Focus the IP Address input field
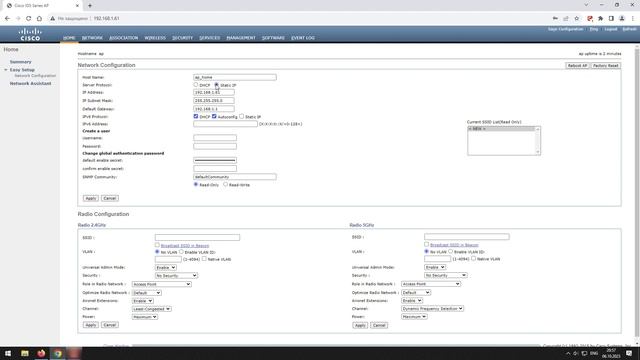 (214, 93)
